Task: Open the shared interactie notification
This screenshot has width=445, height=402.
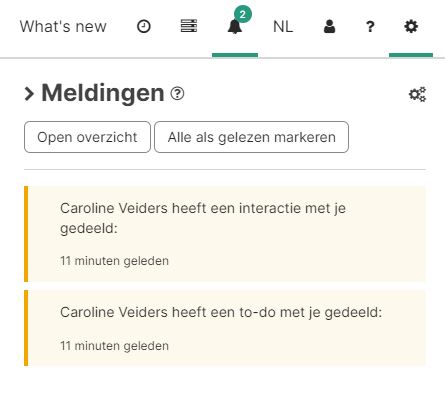Action: [x=225, y=234]
